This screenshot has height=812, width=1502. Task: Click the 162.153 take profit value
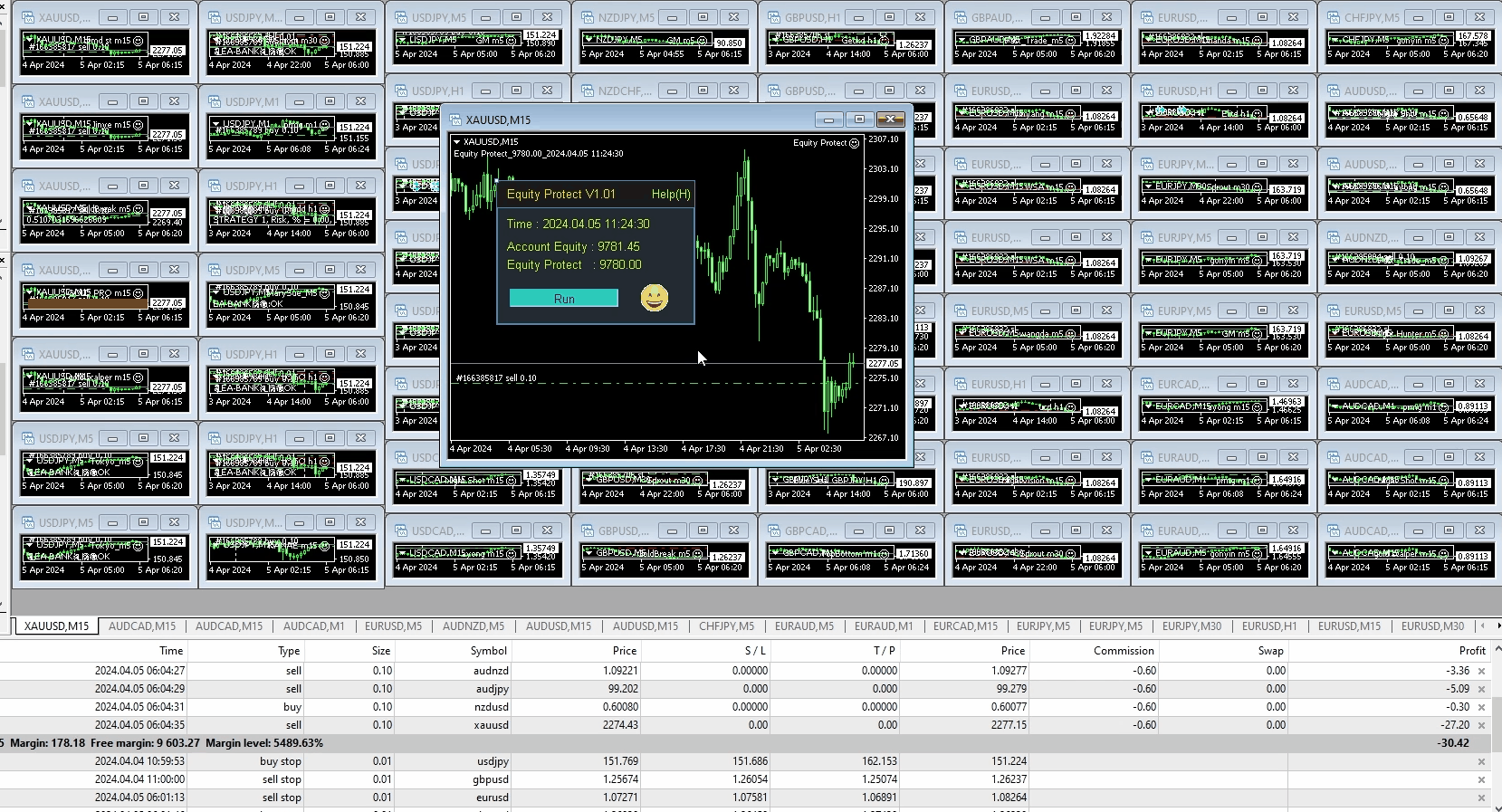(x=878, y=761)
